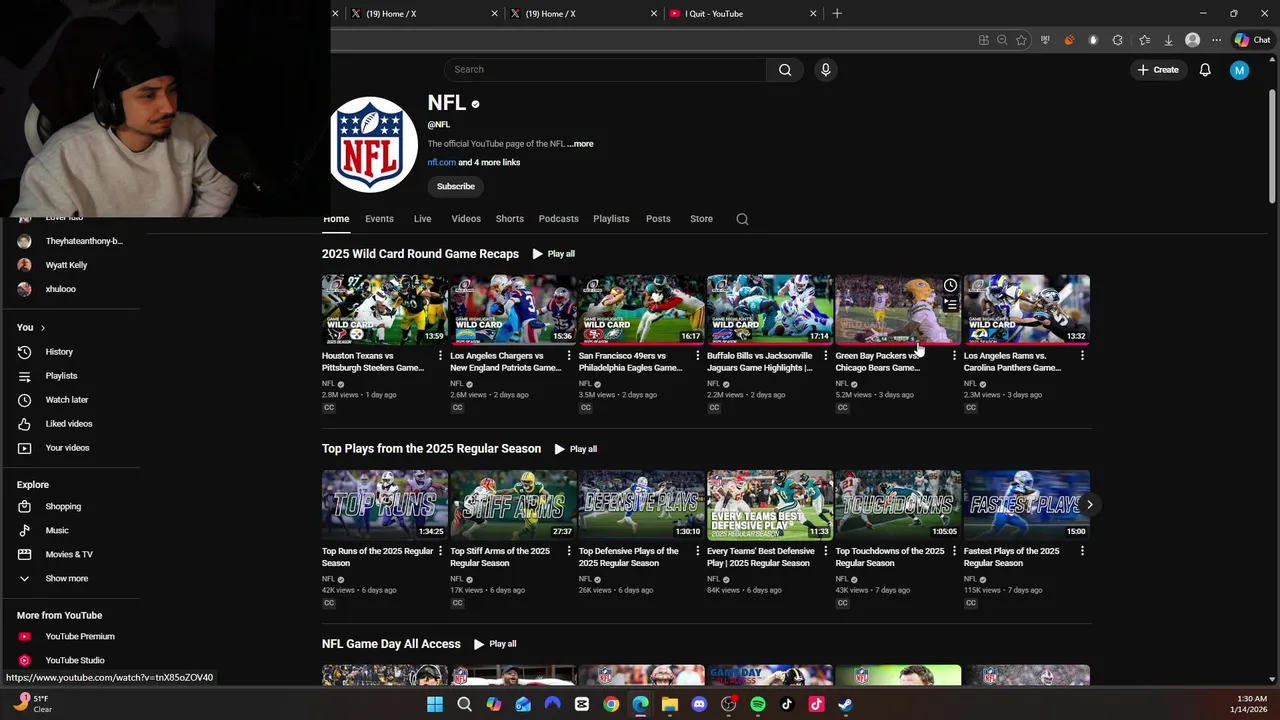
Task: Click the YouTube search input field
Action: click(605, 70)
